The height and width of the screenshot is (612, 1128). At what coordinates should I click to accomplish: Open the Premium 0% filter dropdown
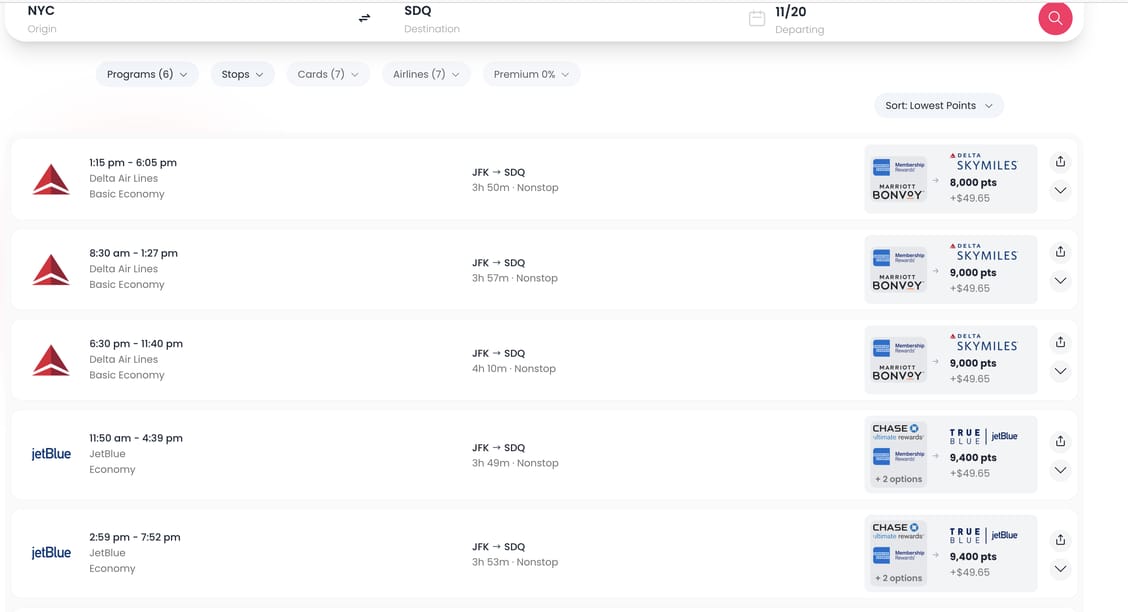531,74
